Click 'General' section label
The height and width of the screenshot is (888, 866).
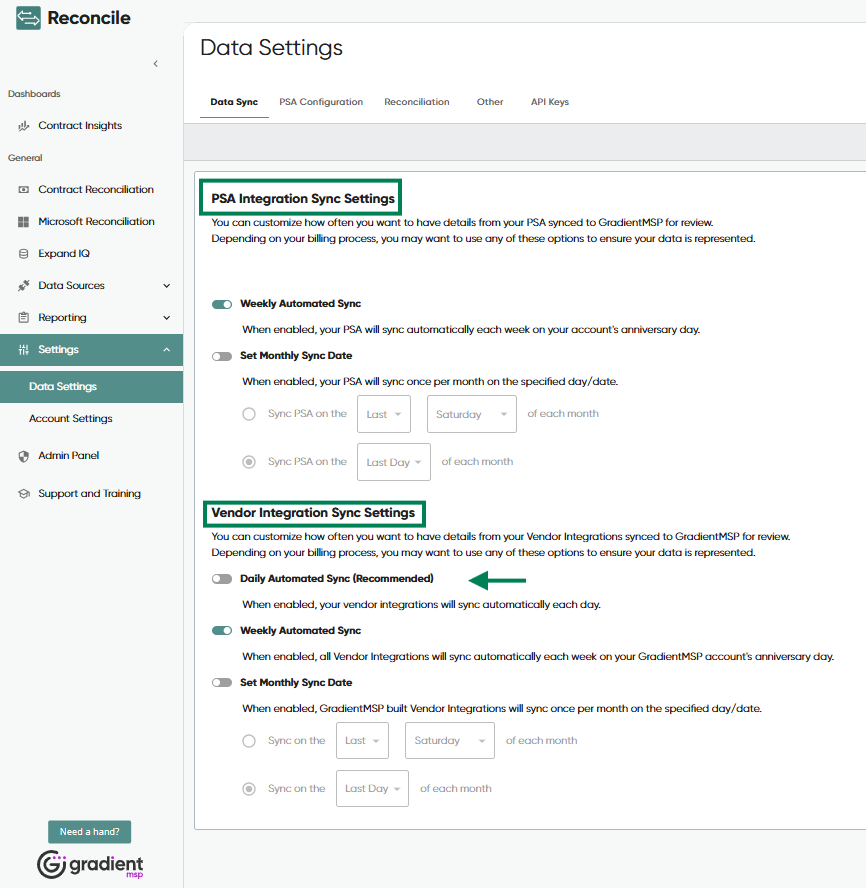25,158
